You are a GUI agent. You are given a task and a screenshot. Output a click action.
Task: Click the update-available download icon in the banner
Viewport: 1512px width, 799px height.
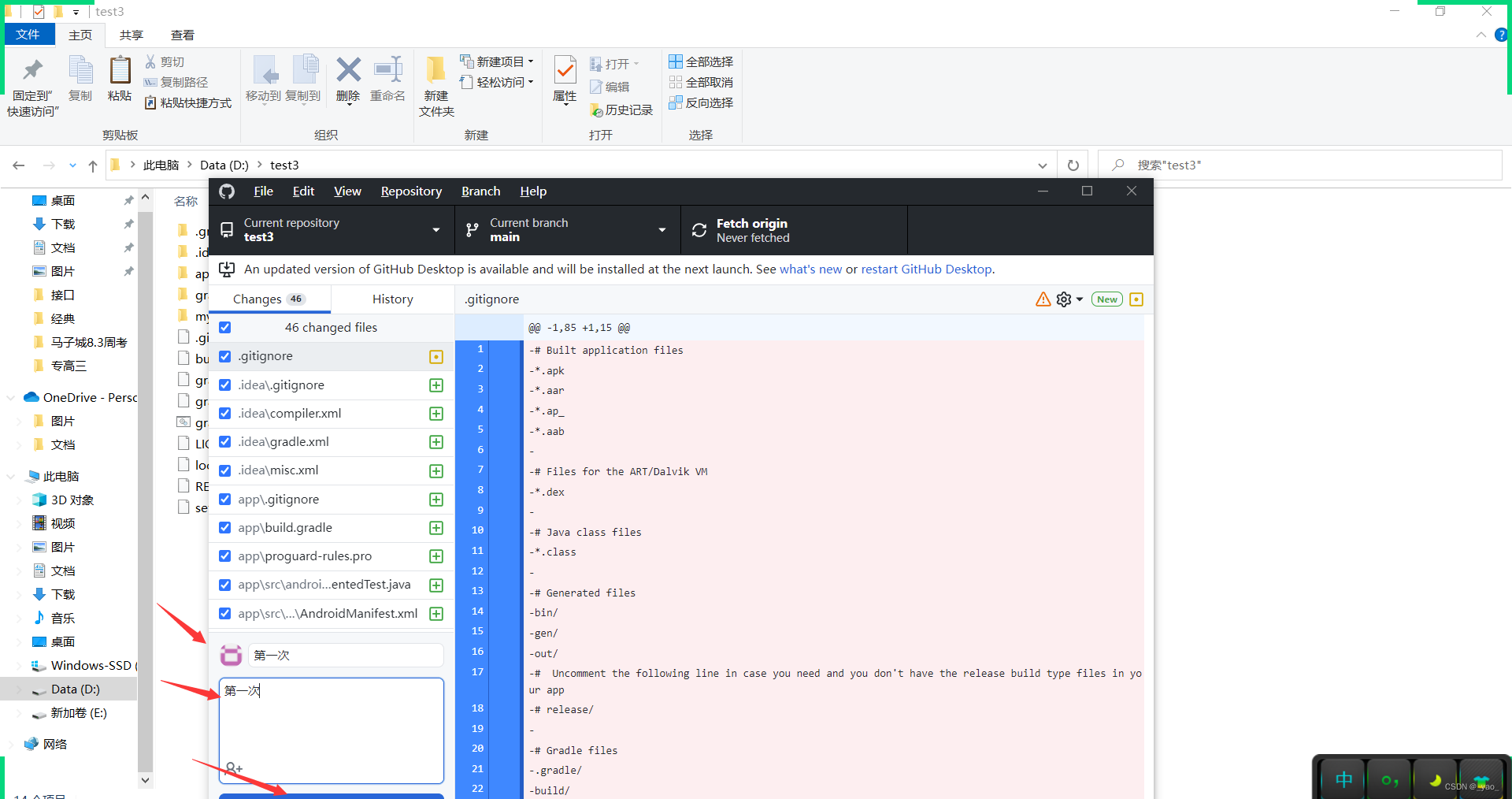click(227, 269)
